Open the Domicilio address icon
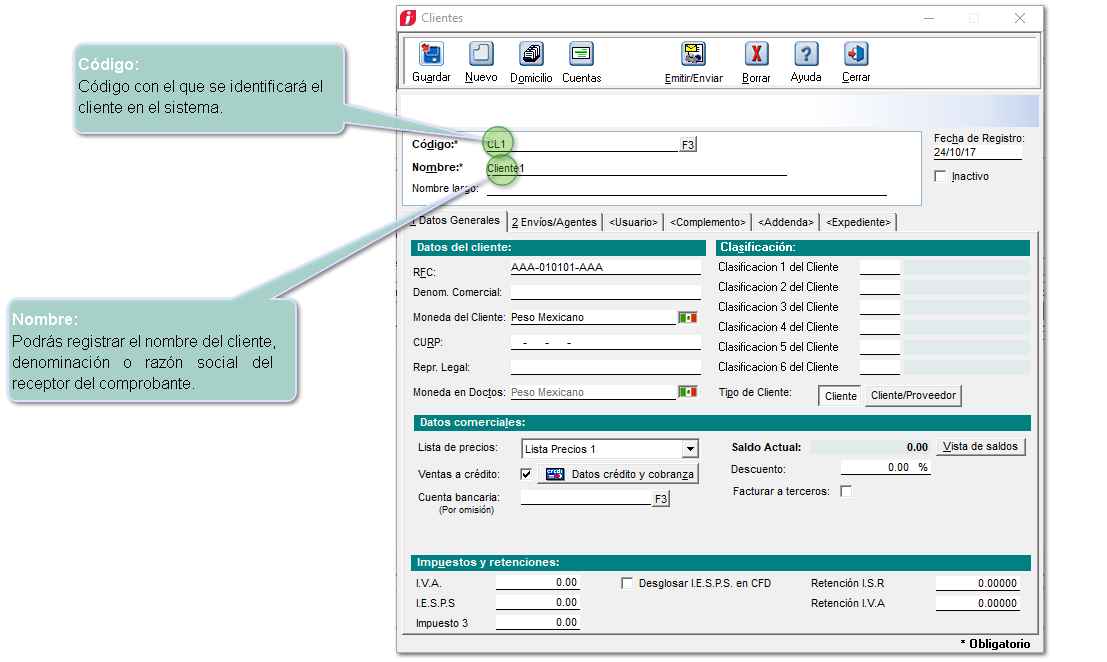 click(x=531, y=55)
